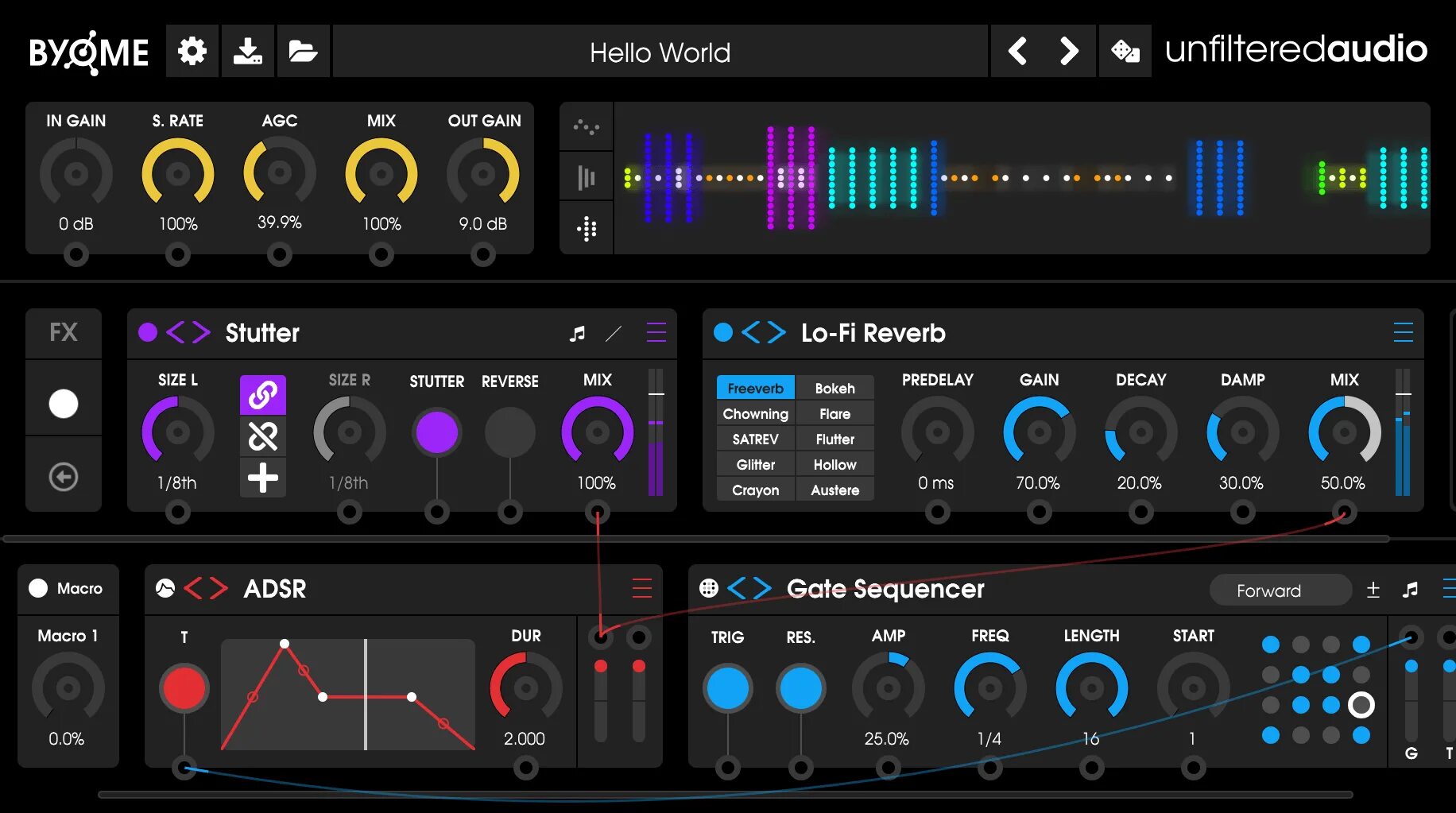The height and width of the screenshot is (813, 1456).
Task: Select the bars visualizer mode
Action: click(587, 177)
